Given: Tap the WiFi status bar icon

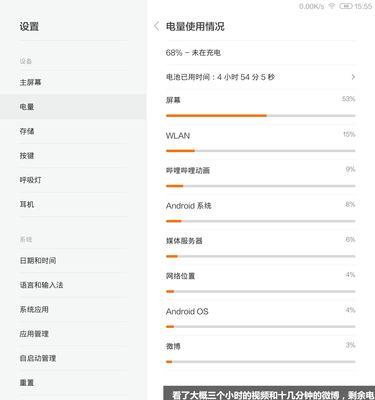Looking at the screenshot, I should (332, 6).
